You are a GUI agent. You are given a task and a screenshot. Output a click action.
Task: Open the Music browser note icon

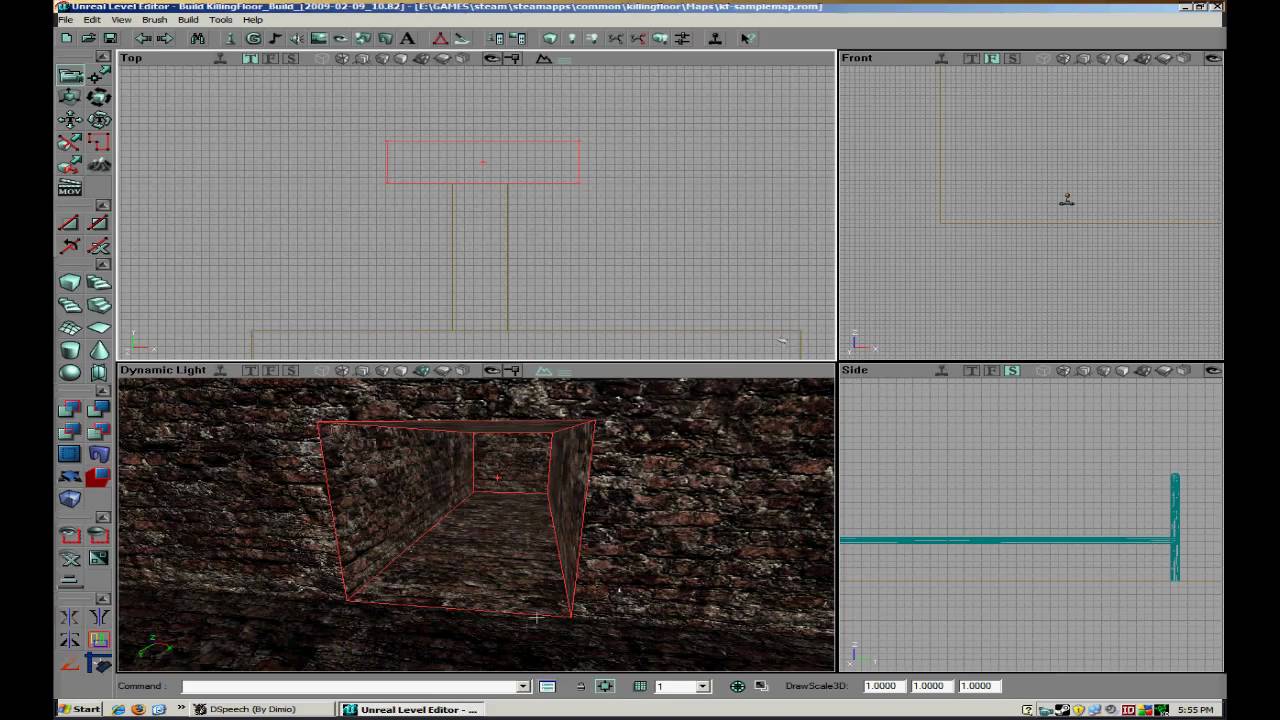click(x=275, y=38)
